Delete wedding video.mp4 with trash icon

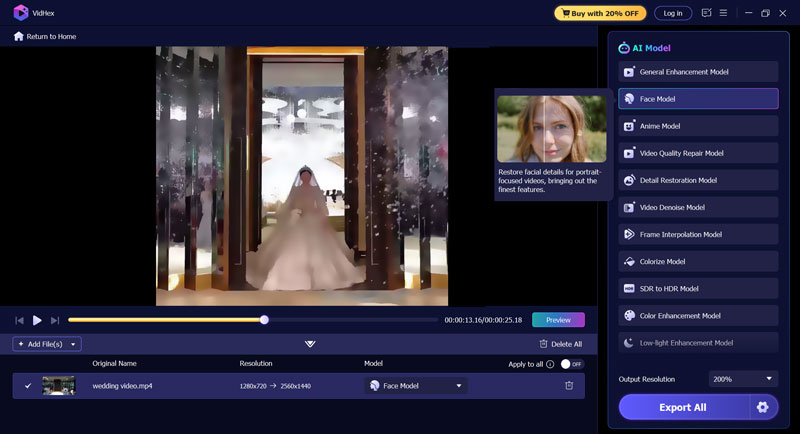coord(569,386)
